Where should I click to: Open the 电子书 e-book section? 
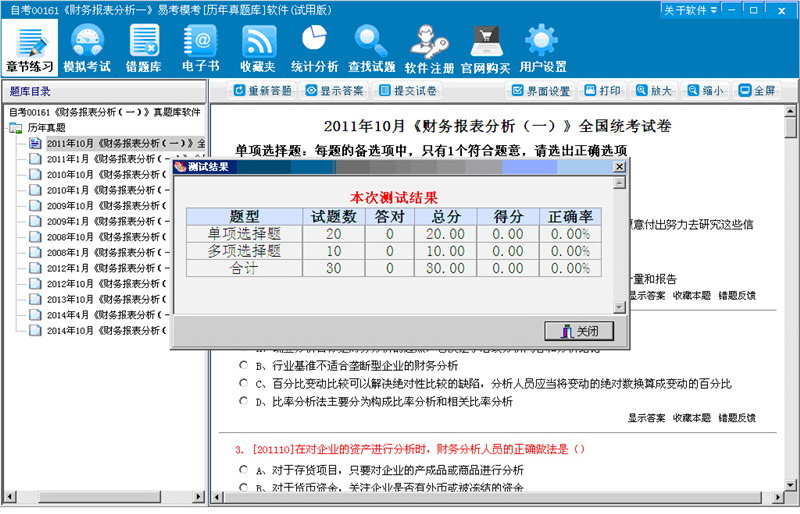click(201, 48)
